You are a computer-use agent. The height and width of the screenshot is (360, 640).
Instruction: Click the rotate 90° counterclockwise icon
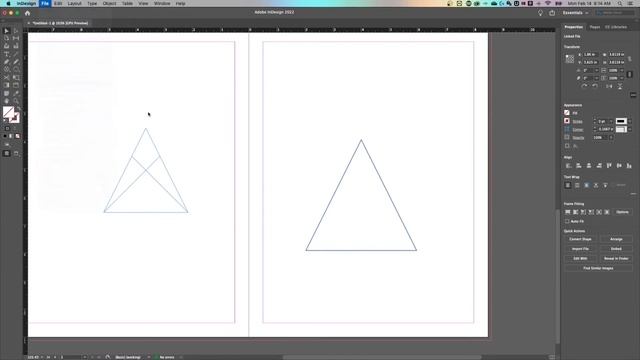pos(595,86)
